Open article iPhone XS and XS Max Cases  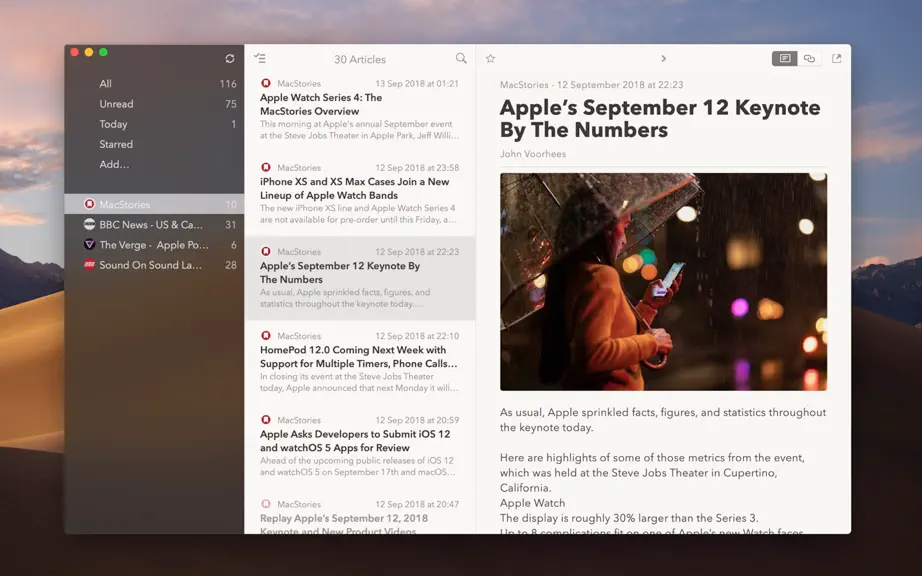coord(360,194)
